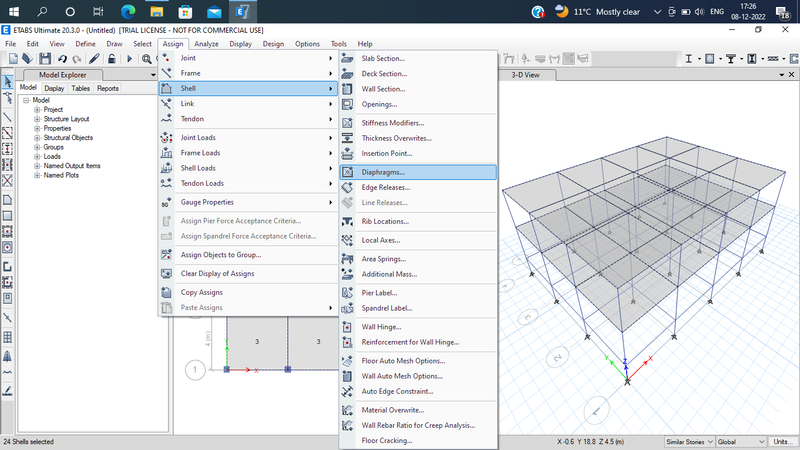Click the Spandrel Label icon
Viewport: 800px width, 450px height.
click(x=347, y=308)
